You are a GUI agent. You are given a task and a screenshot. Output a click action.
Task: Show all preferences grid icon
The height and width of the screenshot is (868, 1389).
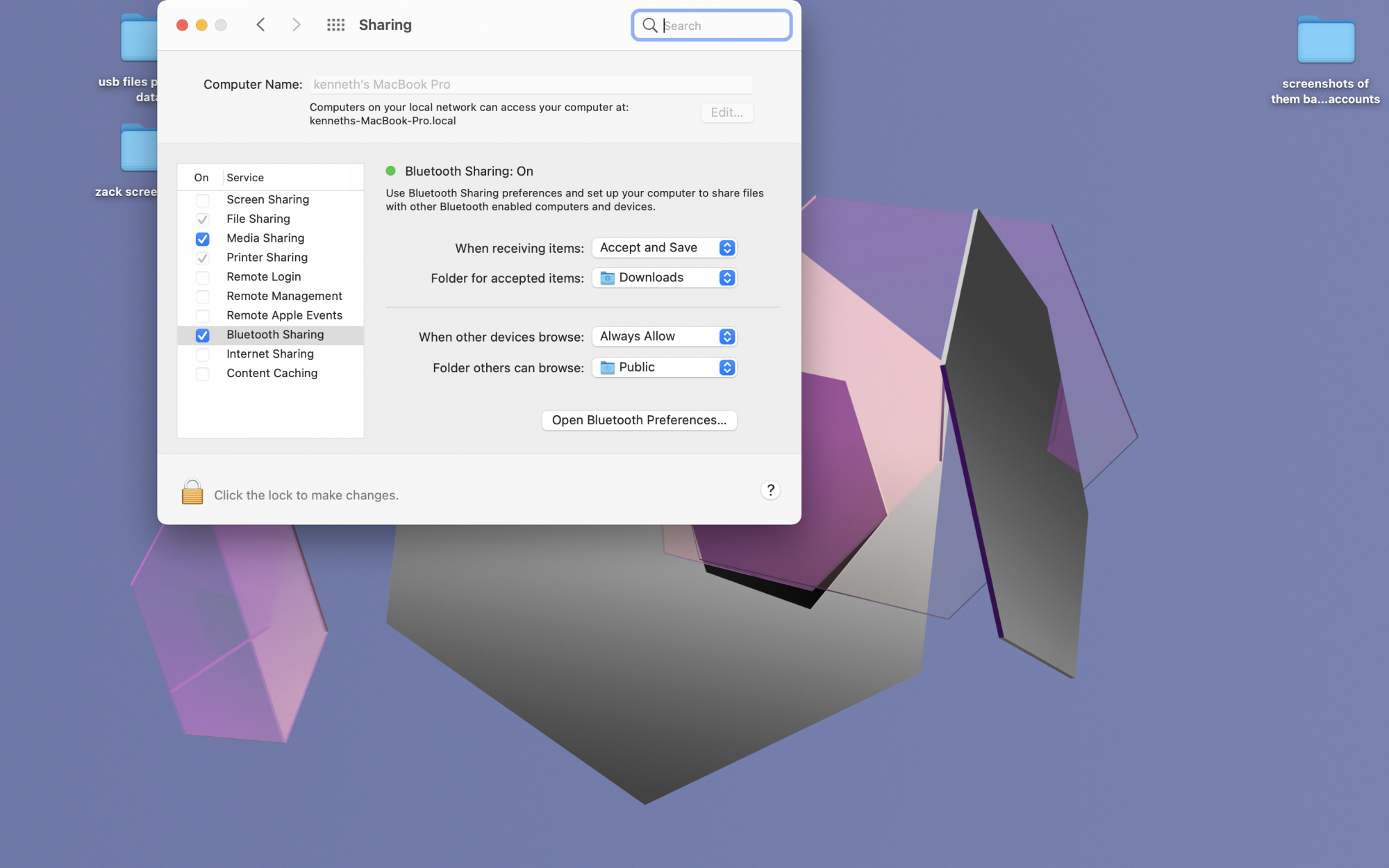(335, 25)
